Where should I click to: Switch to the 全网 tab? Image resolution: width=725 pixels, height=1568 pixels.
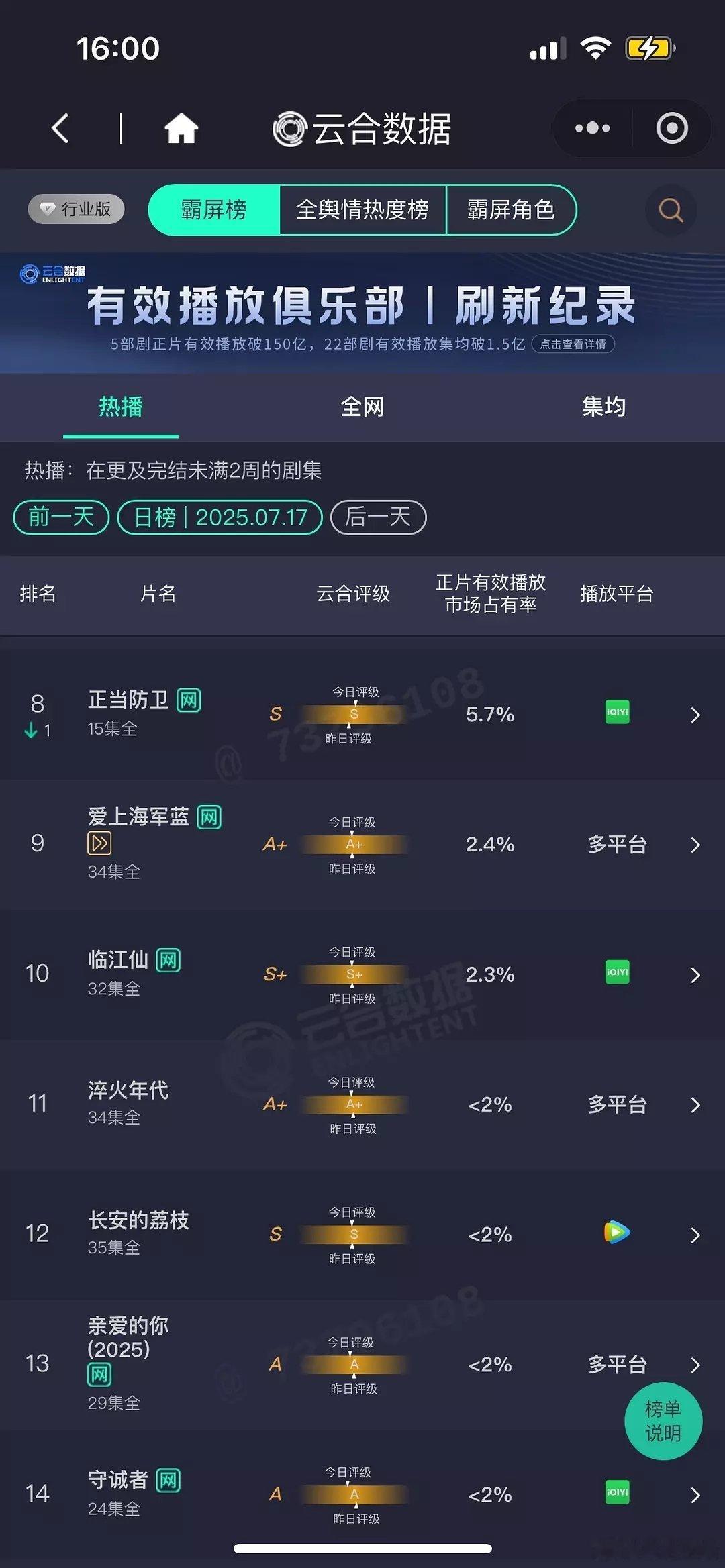[x=362, y=407]
